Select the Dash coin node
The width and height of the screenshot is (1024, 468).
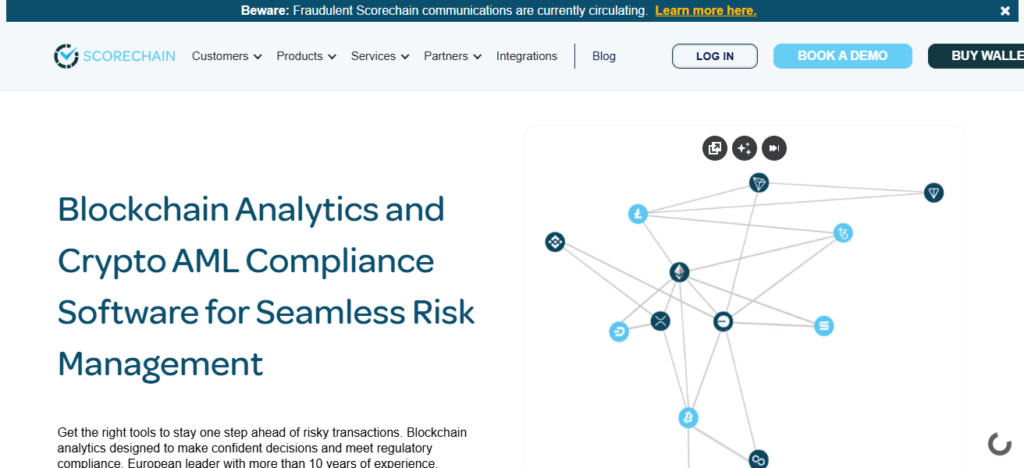(619, 332)
